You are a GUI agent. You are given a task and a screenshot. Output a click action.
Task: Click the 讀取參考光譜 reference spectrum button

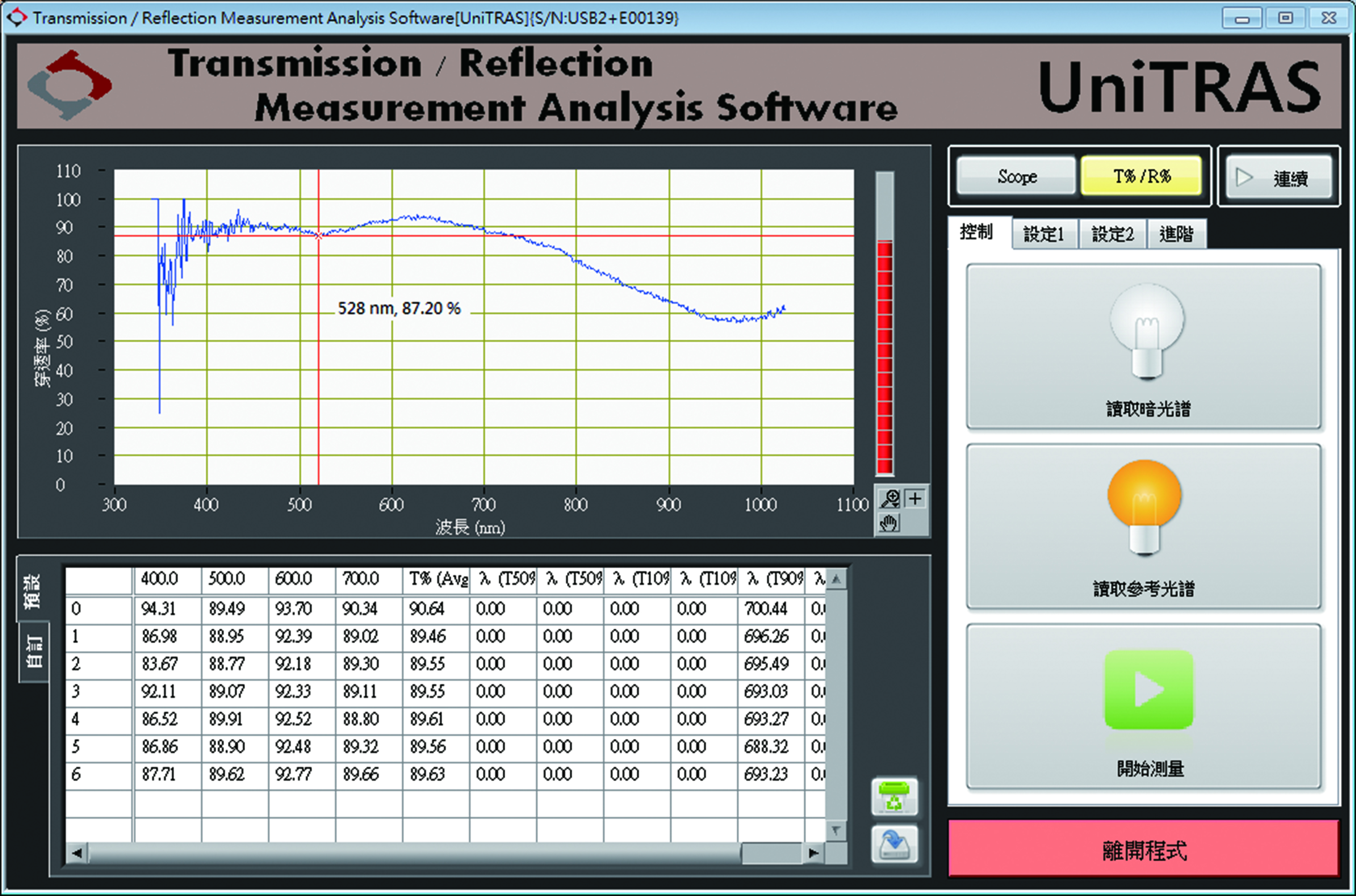point(1143,527)
